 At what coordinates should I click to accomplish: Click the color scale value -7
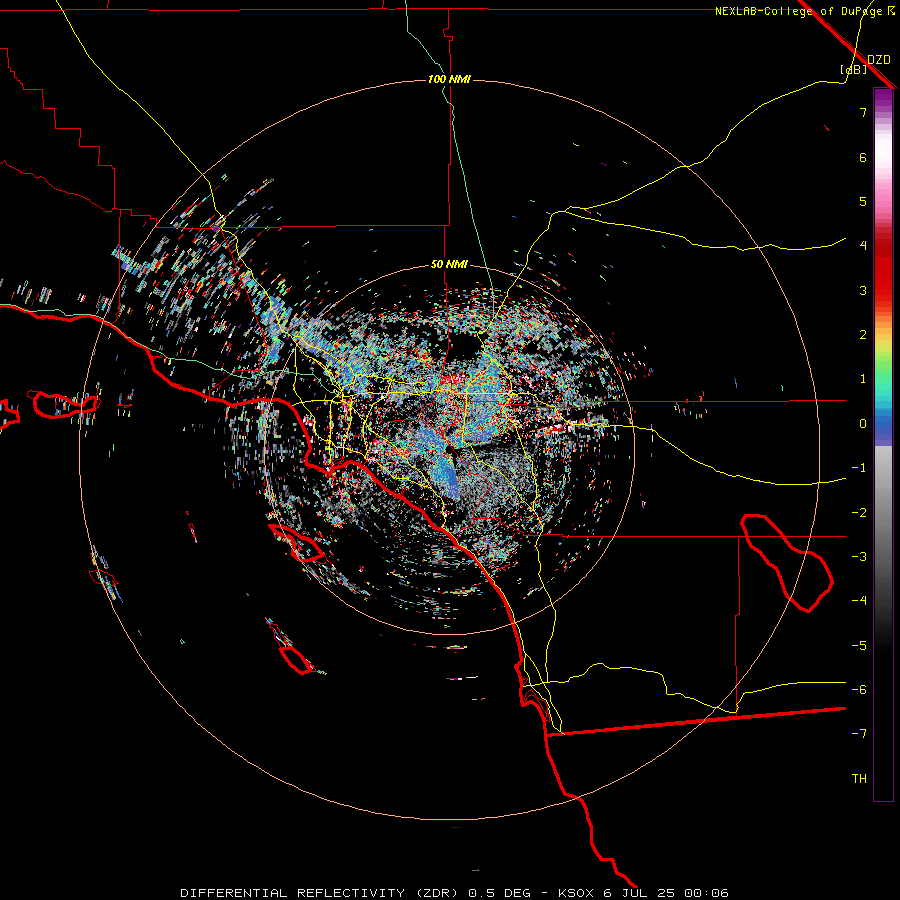(x=859, y=734)
